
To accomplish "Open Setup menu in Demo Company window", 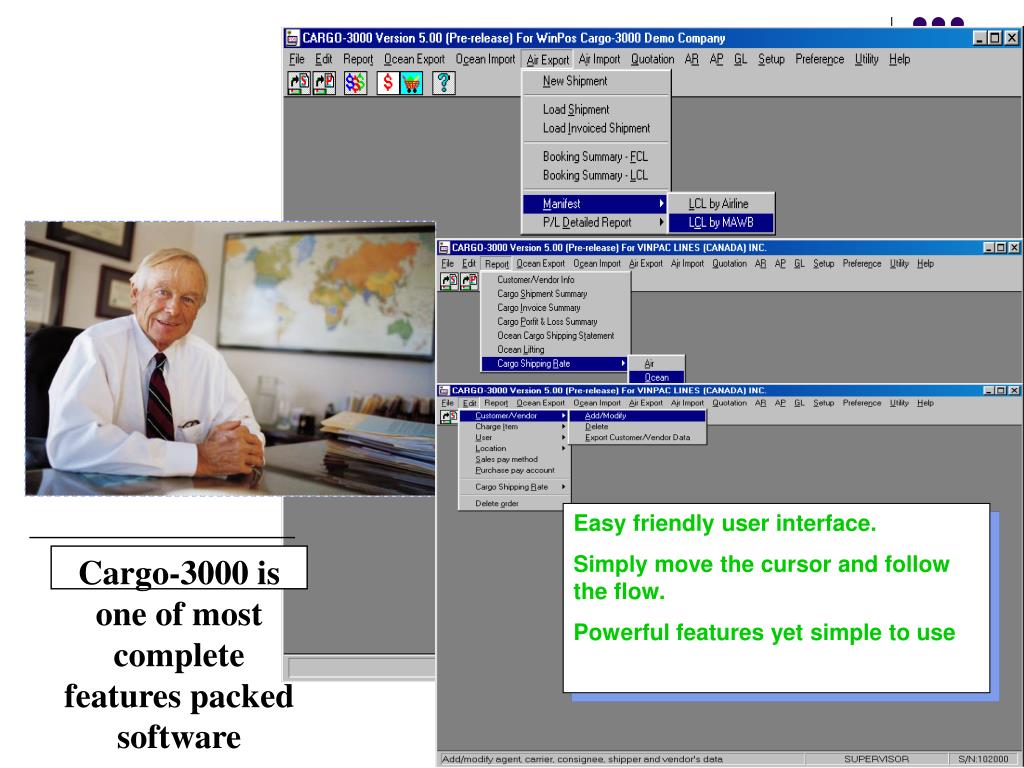I will coord(771,59).
